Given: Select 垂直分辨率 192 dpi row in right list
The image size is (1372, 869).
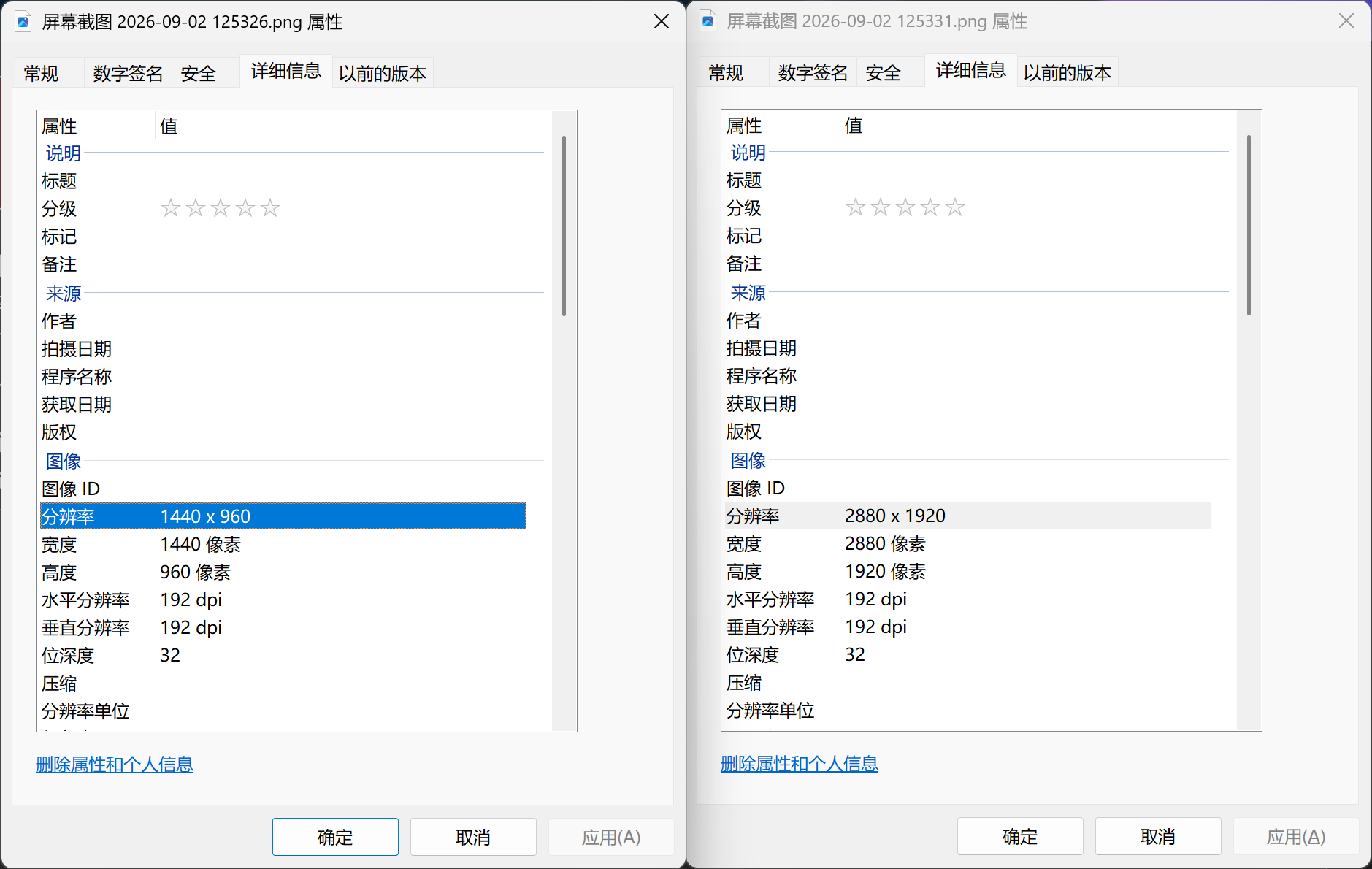Looking at the screenshot, I should tap(968, 627).
